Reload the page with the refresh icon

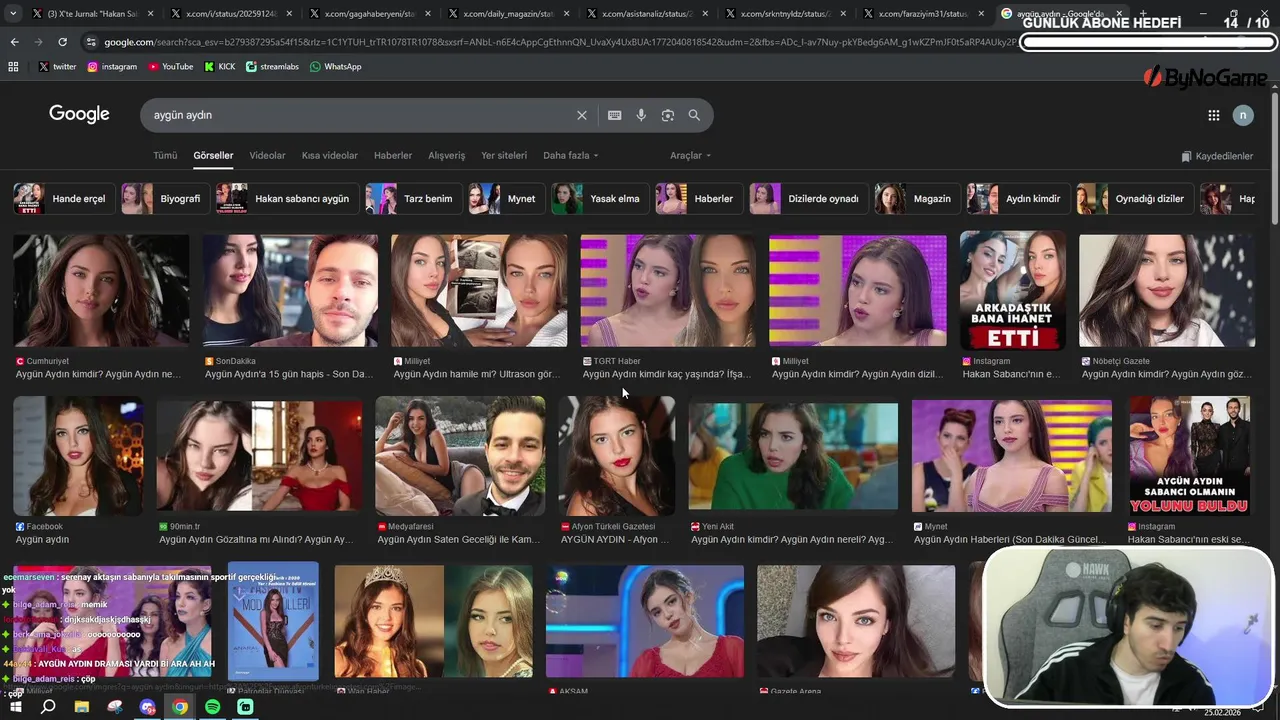point(62,42)
